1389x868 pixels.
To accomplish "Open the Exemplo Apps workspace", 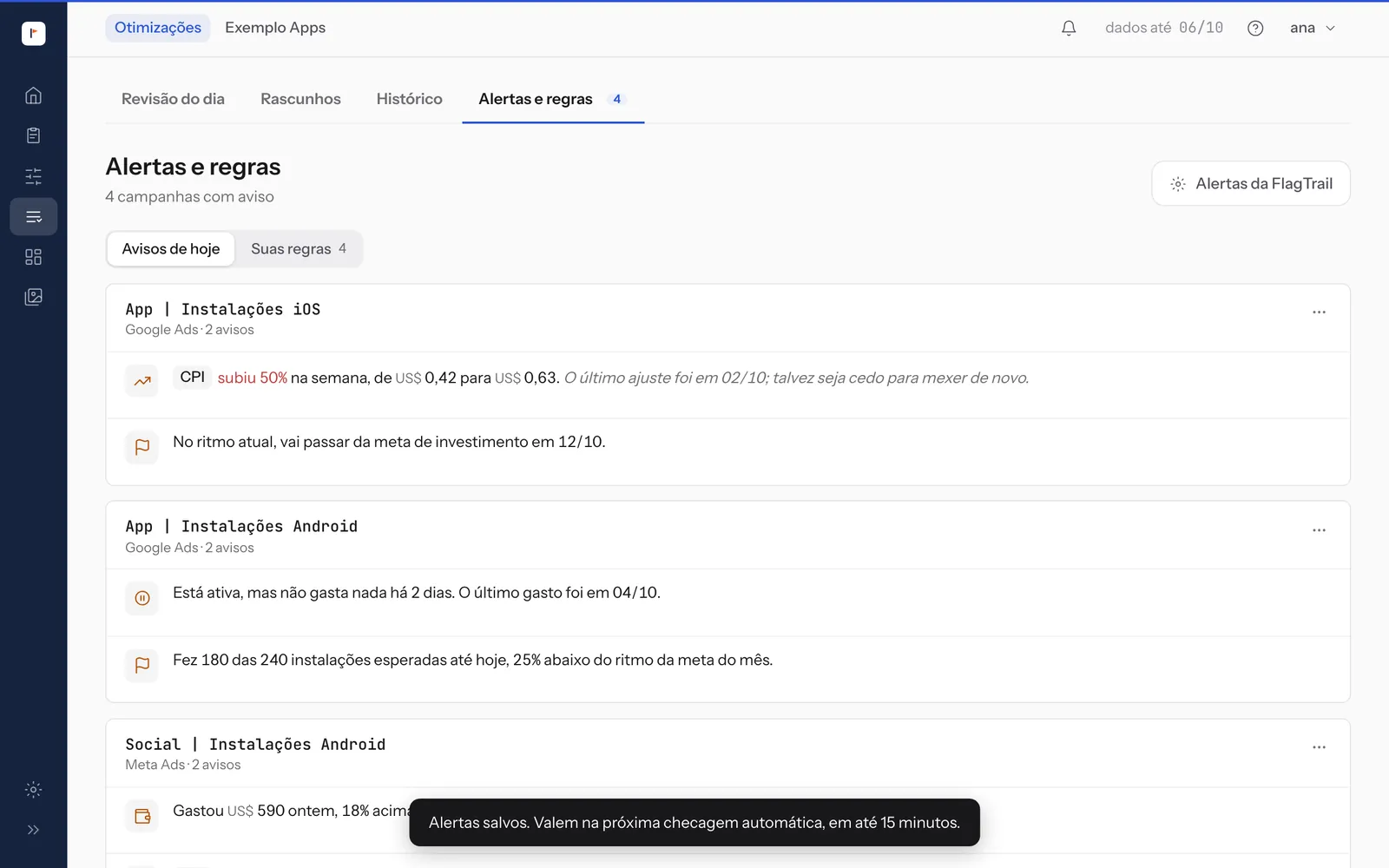I will click(x=275, y=28).
